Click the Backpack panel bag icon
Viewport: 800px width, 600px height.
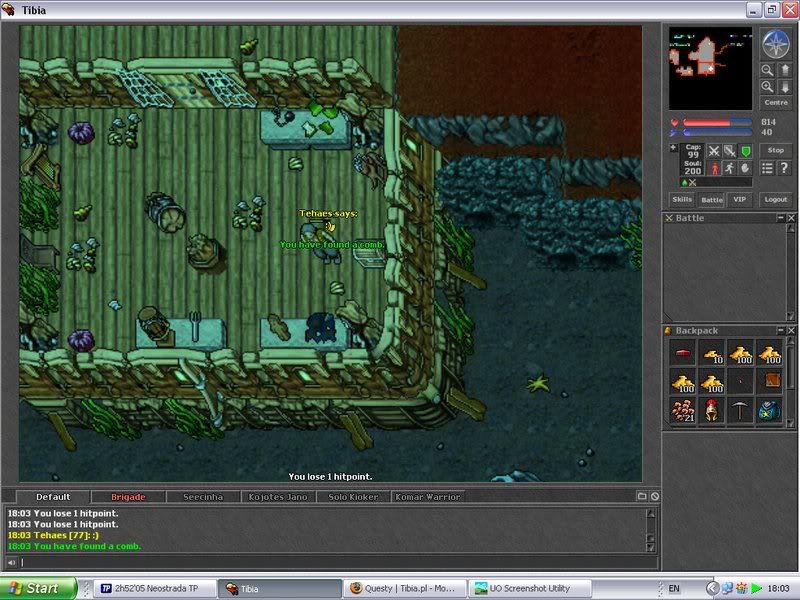pyautogui.click(x=668, y=331)
